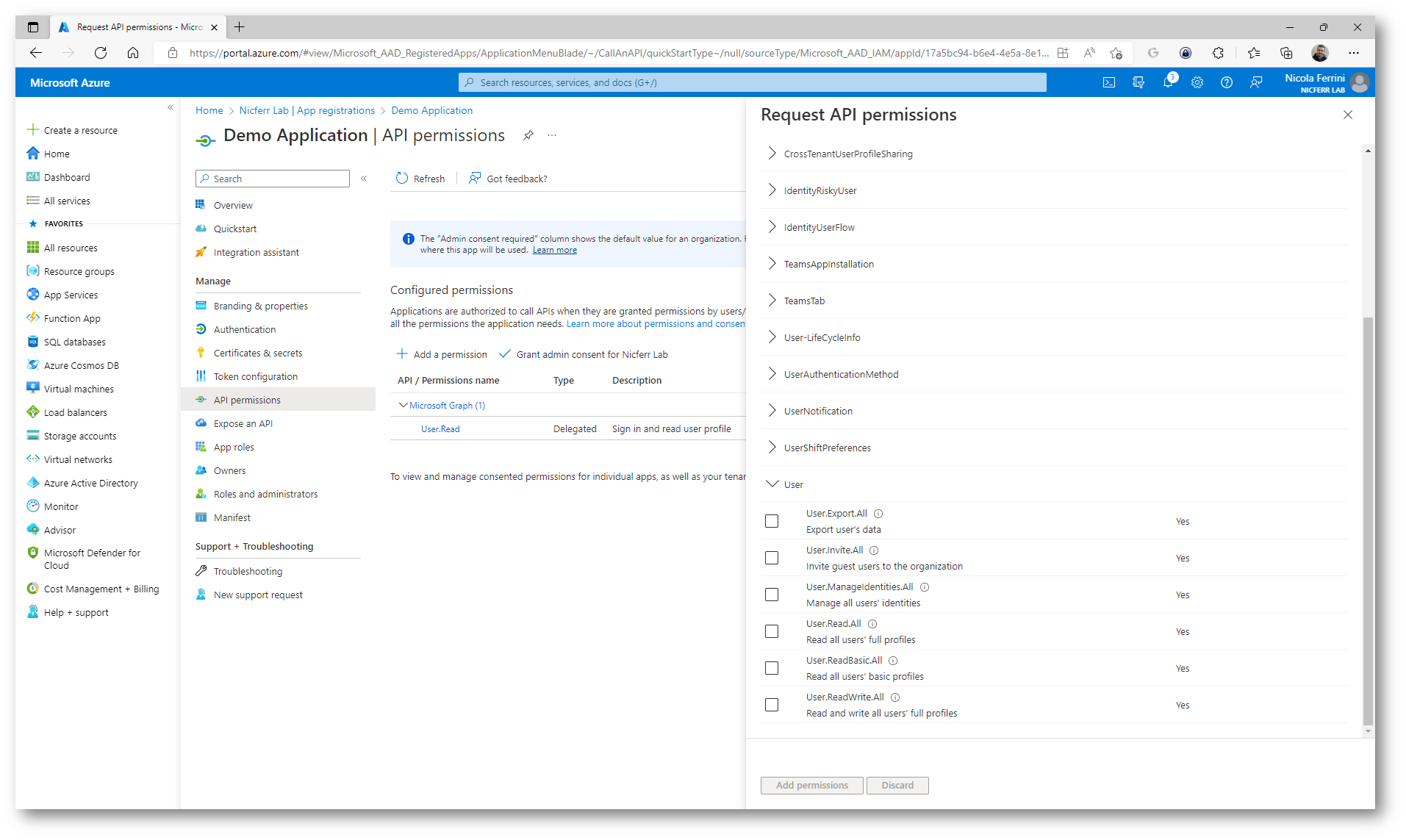Collapse the User permission group

[772, 484]
